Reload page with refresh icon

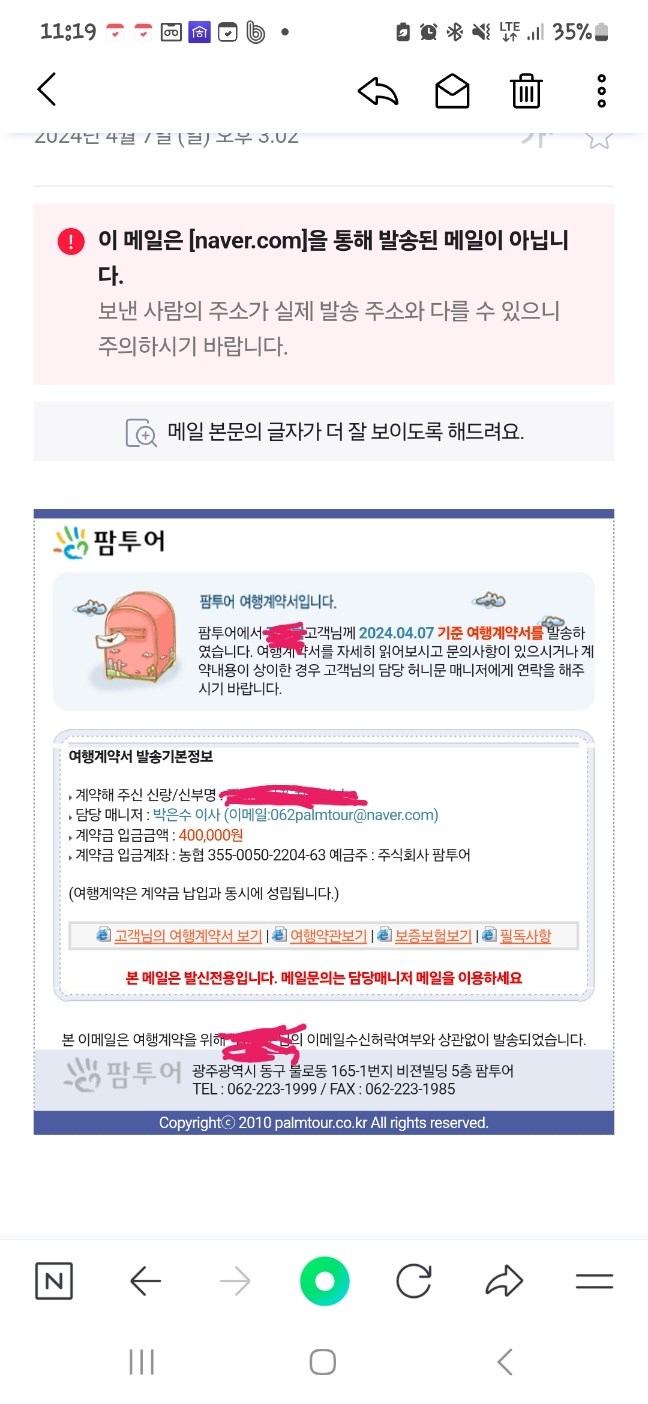tap(413, 1281)
